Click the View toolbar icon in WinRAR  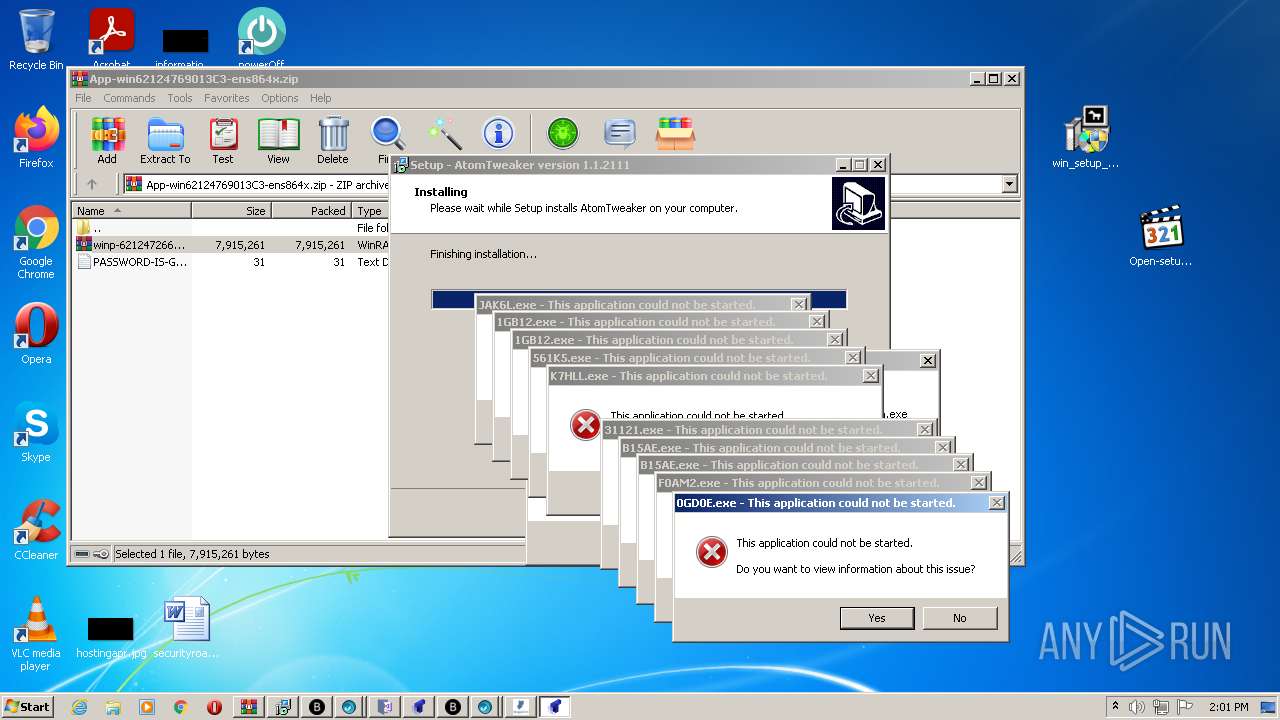pyautogui.click(x=278, y=141)
